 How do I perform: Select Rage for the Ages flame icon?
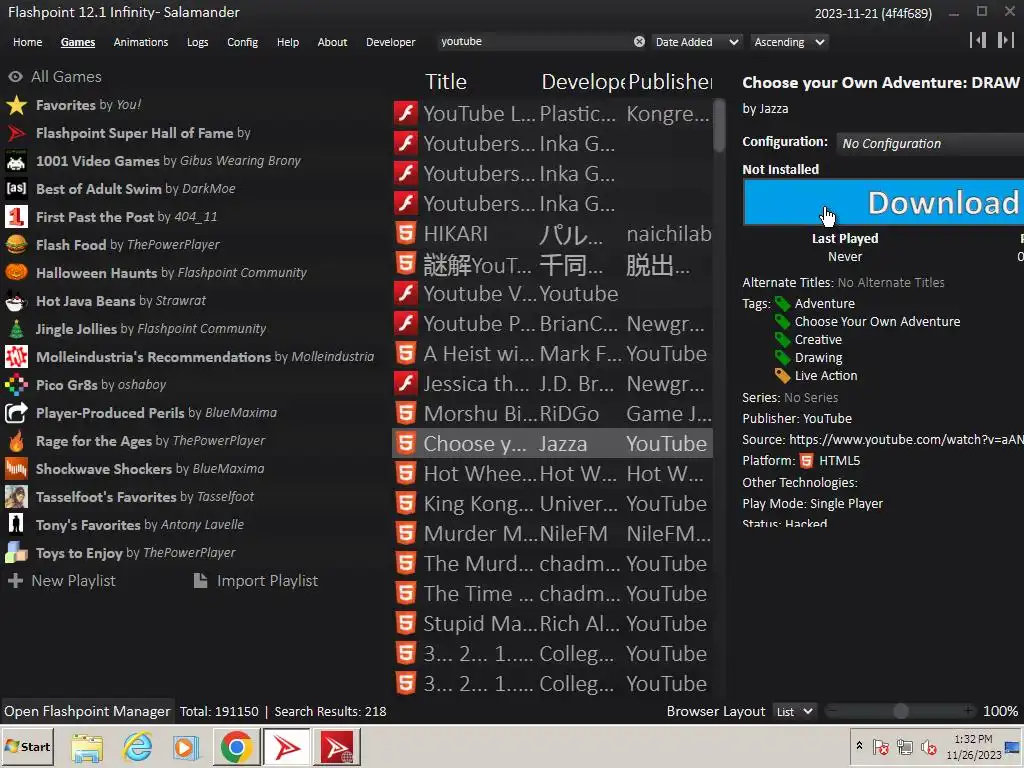pos(16,441)
